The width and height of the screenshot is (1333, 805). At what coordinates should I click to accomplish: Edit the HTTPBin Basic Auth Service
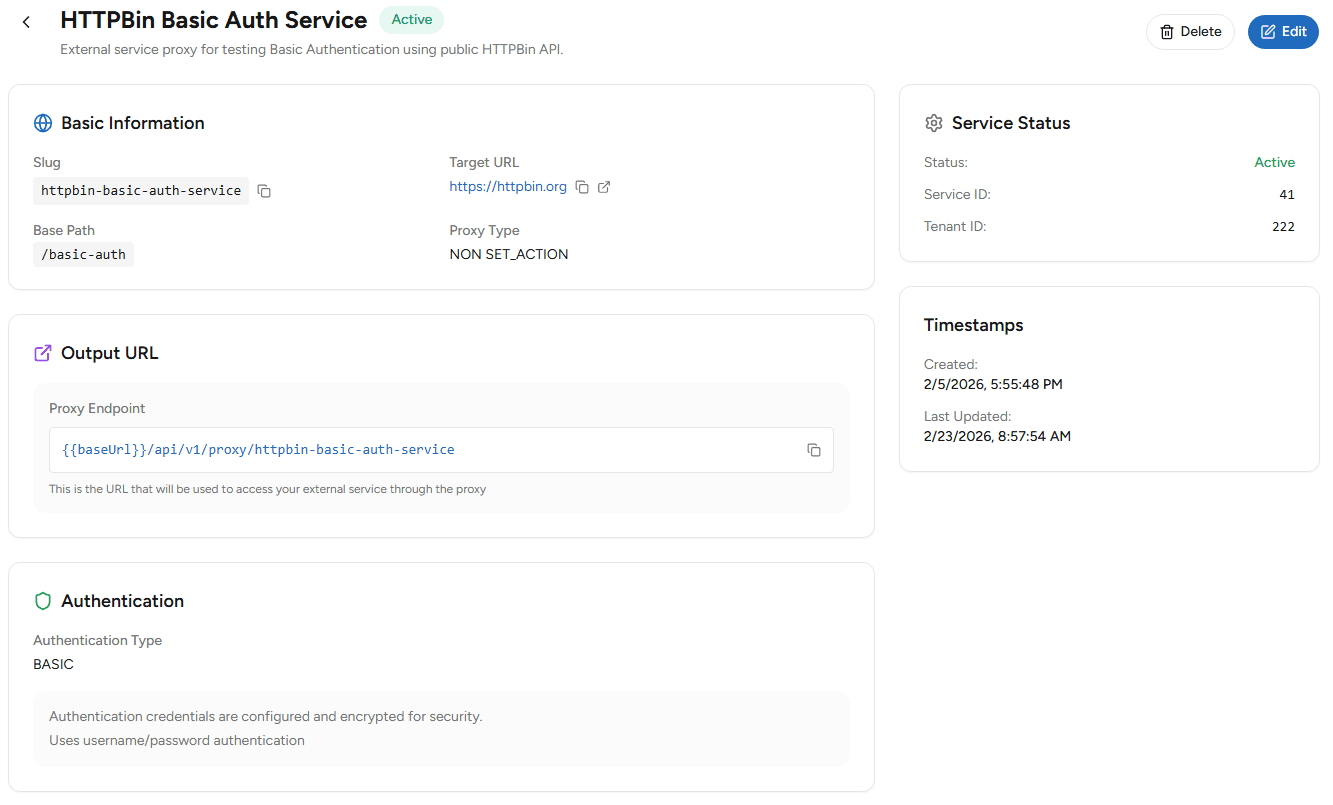coord(1283,32)
